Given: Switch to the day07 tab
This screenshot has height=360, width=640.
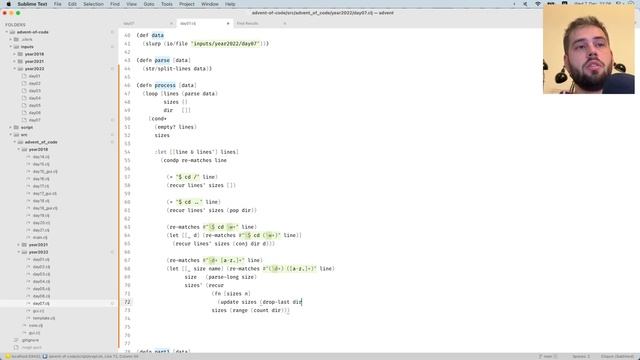Looking at the screenshot, I should [129, 24].
